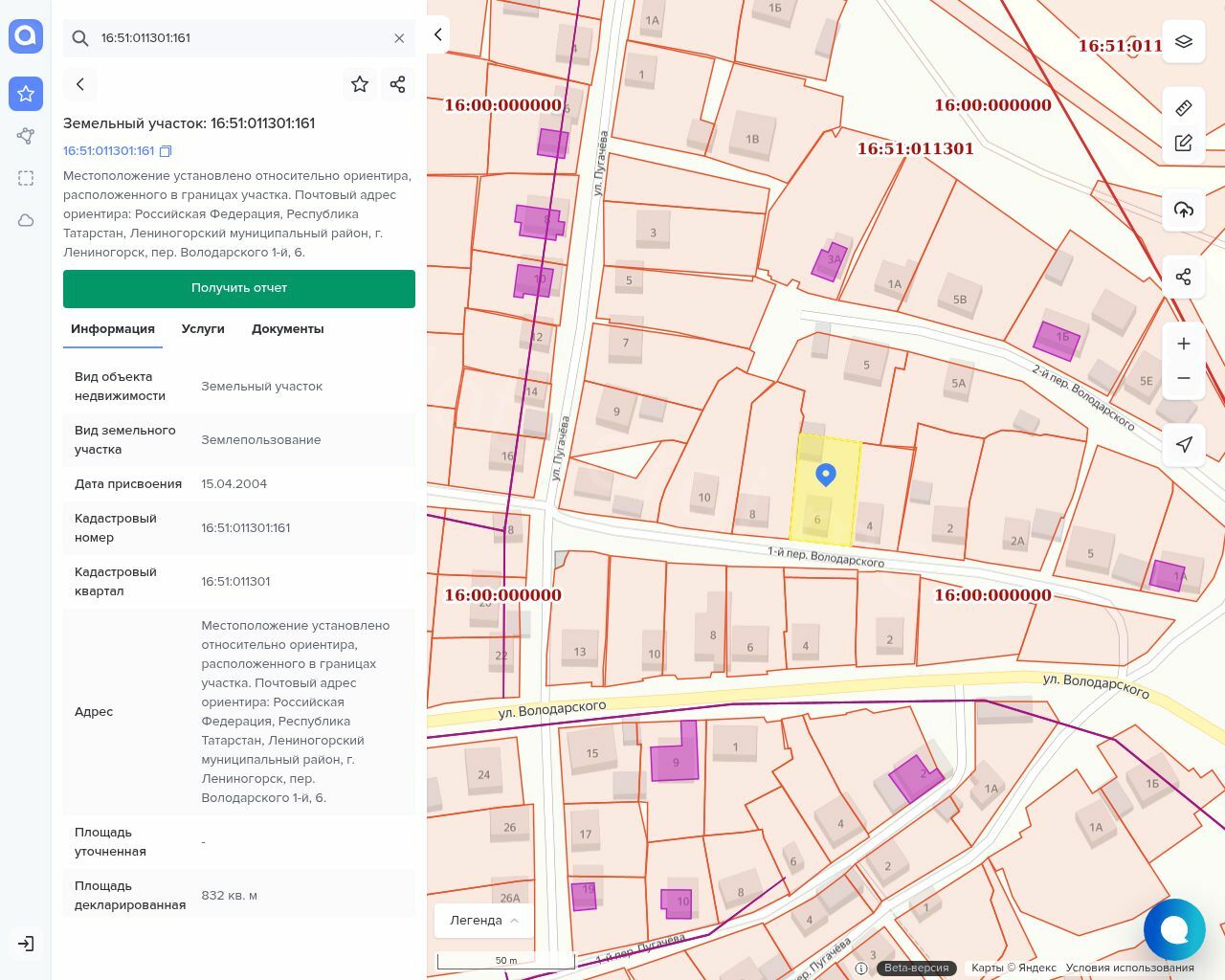Open the chat support bubble
This screenshot has height=980, width=1225.
coord(1174,929)
